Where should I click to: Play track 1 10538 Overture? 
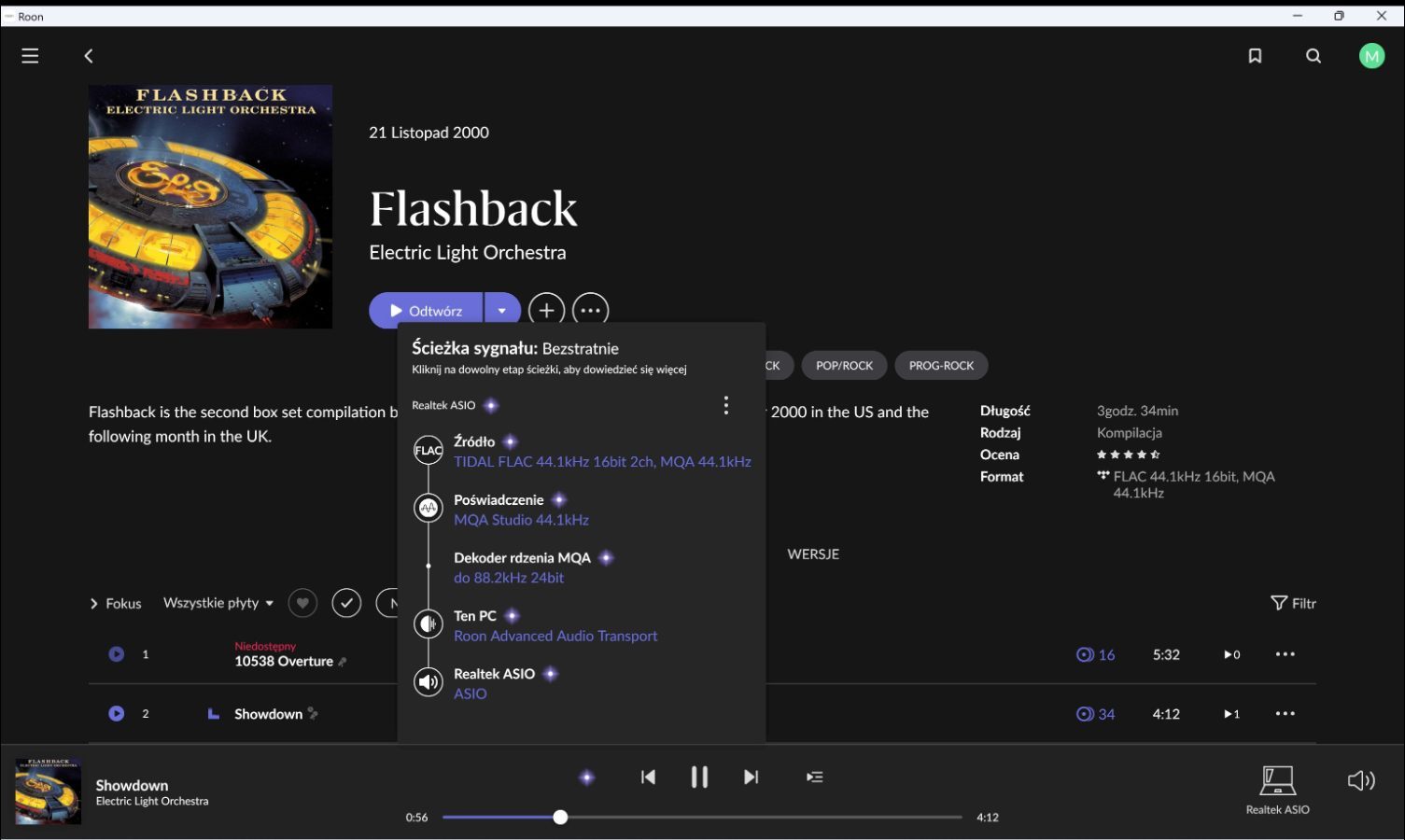tap(116, 654)
